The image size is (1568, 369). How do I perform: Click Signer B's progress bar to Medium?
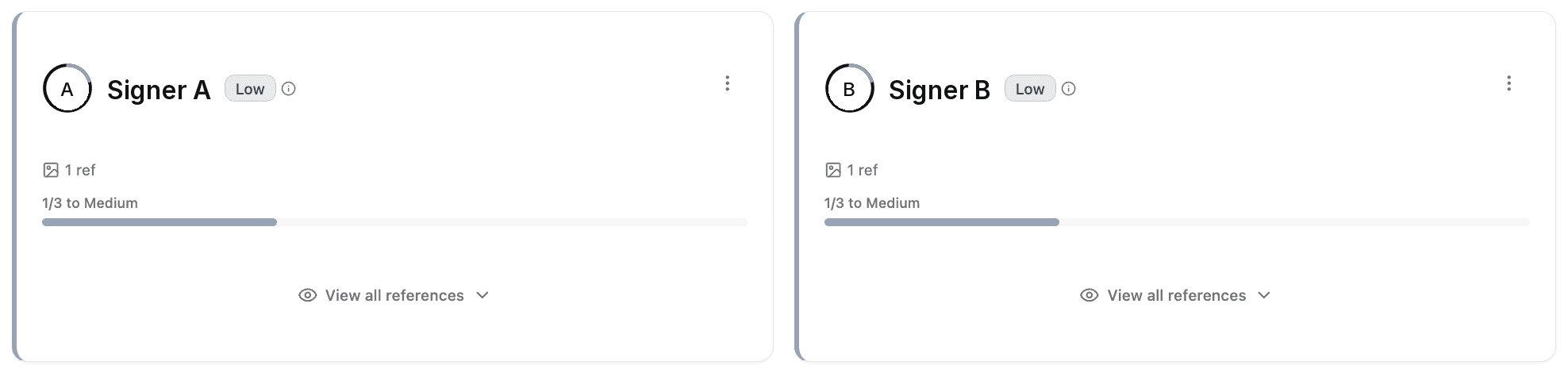(1177, 222)
